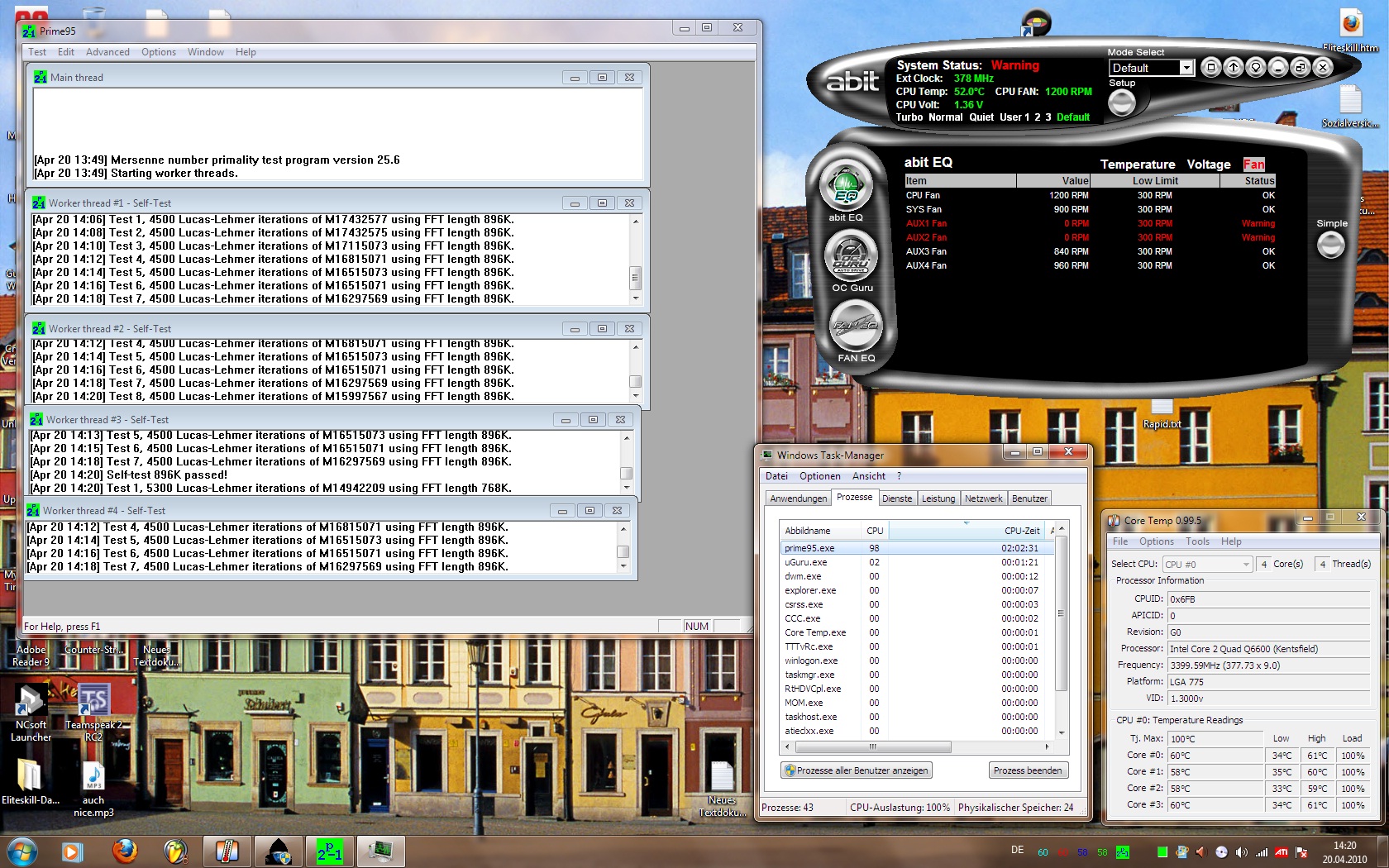Click Worker thread #2 vertical scrollbar thumb

coord(635,382)
